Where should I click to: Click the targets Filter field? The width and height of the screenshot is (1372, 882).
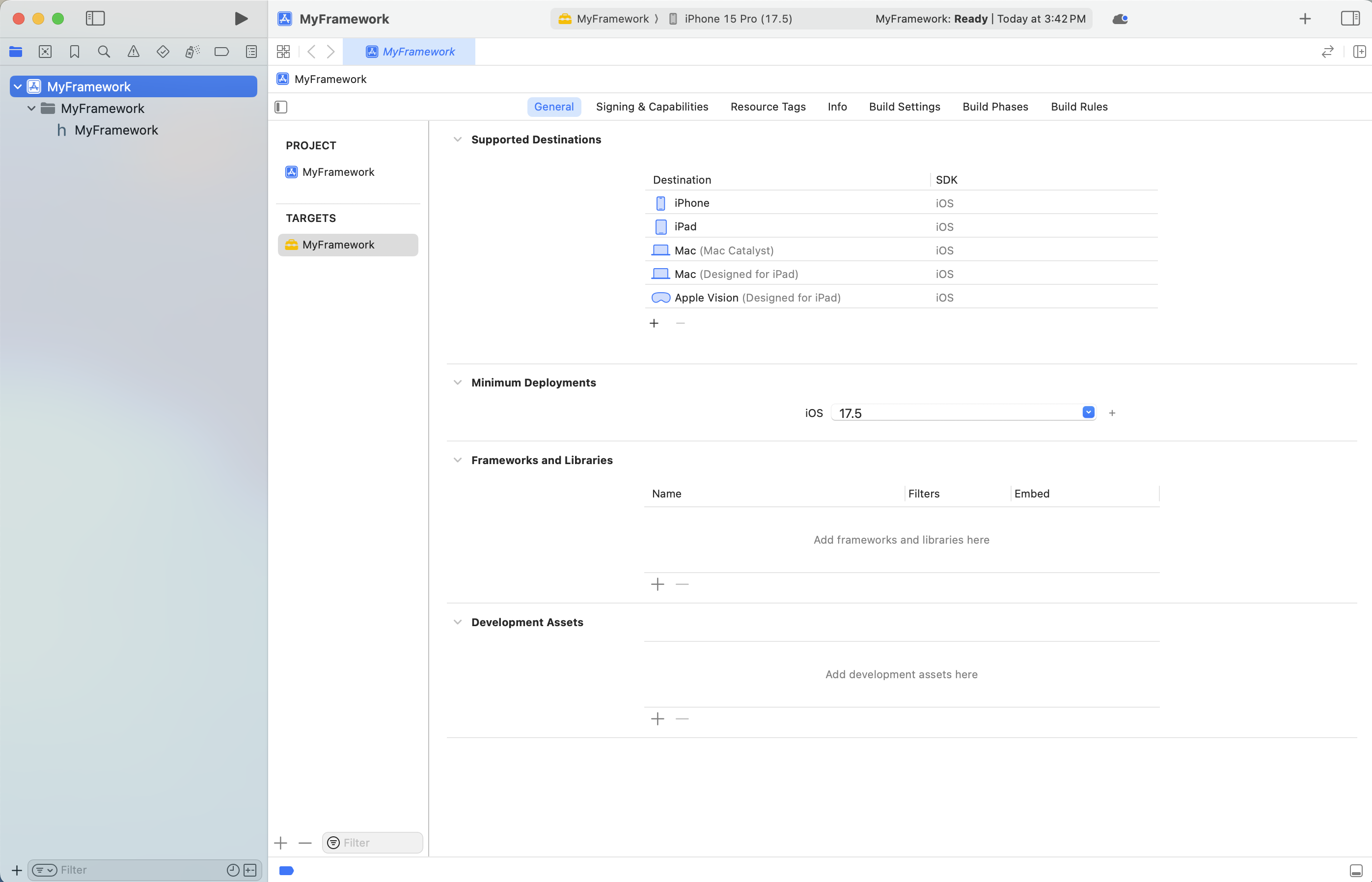tap(378, 843)
